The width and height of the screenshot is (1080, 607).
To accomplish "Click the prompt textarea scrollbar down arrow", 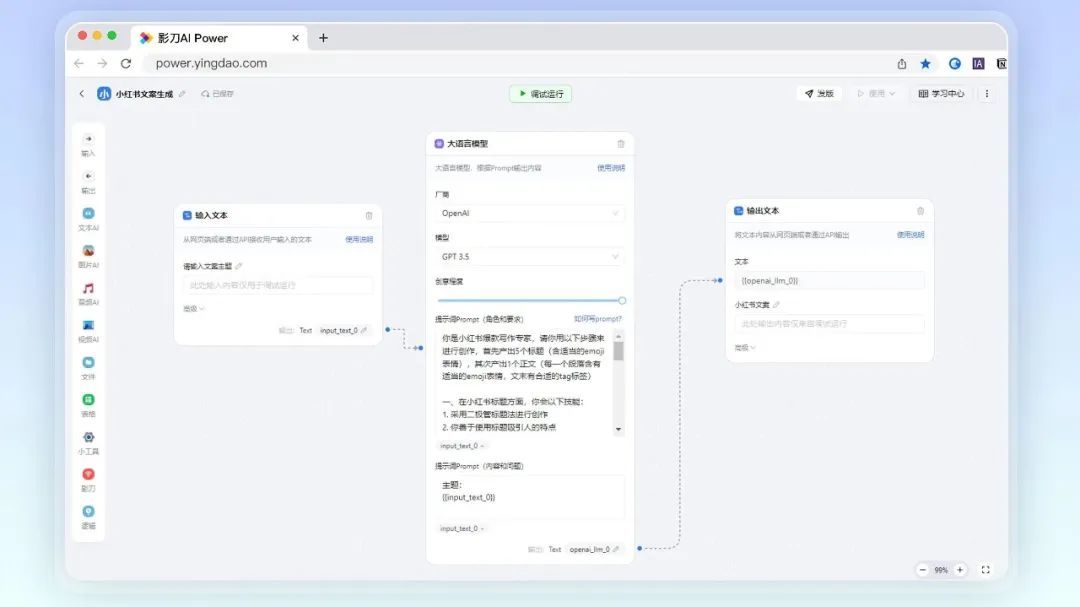I will tap(619, 429).
